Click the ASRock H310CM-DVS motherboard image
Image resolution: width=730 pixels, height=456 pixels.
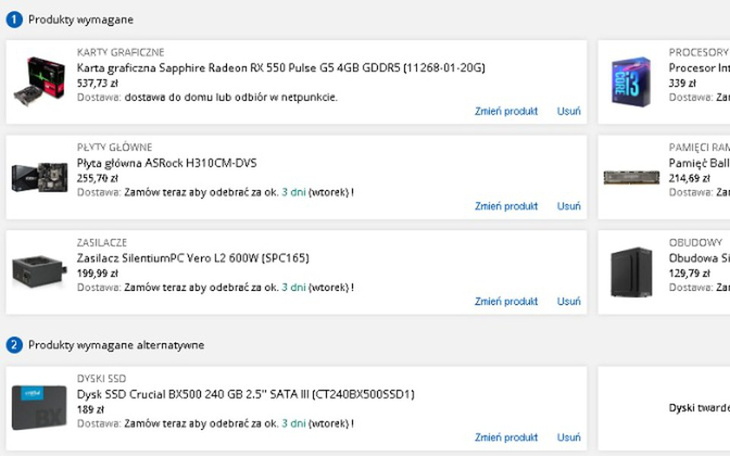click(x=40, y=177)
